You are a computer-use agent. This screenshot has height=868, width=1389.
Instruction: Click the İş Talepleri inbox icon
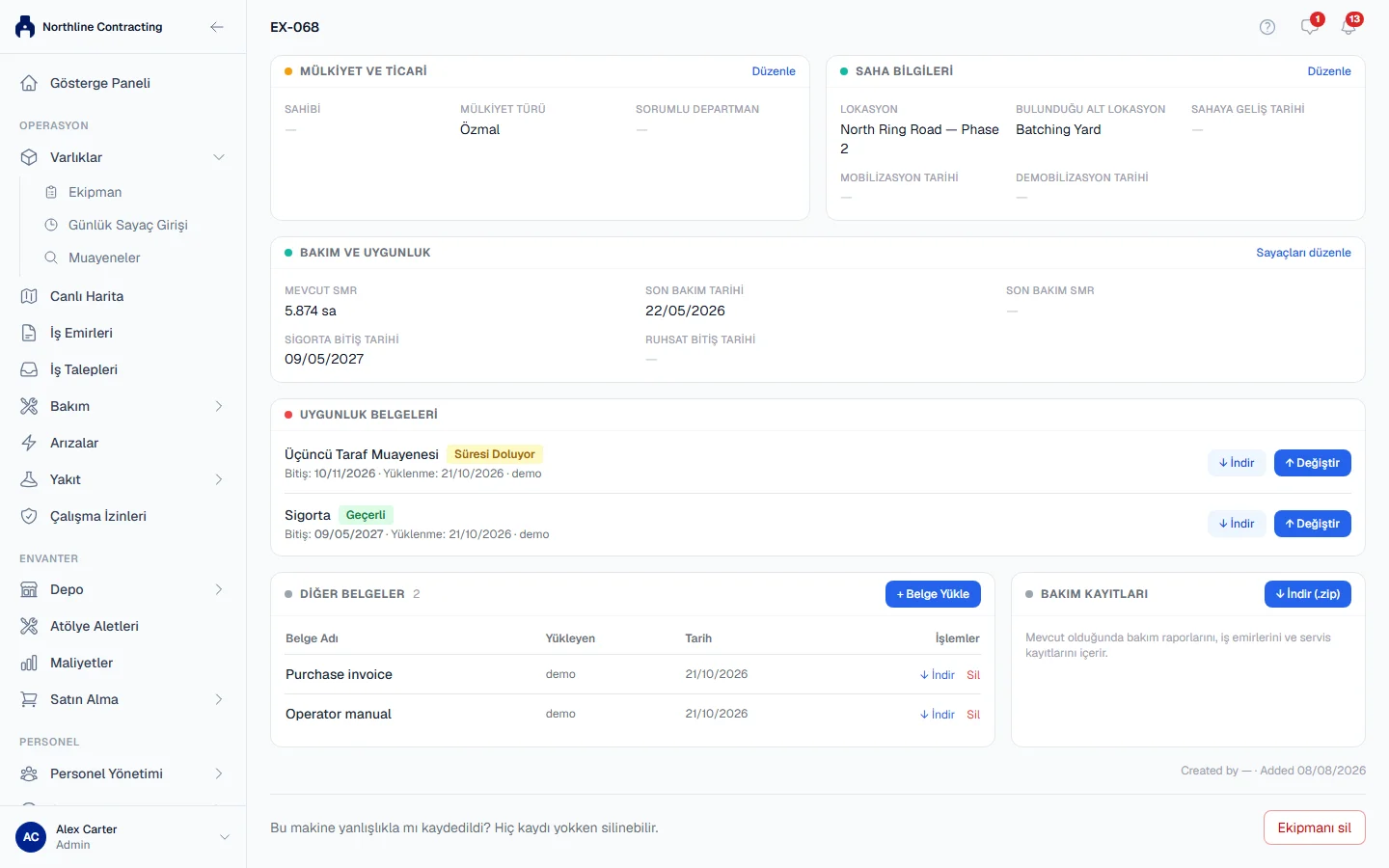29,369
